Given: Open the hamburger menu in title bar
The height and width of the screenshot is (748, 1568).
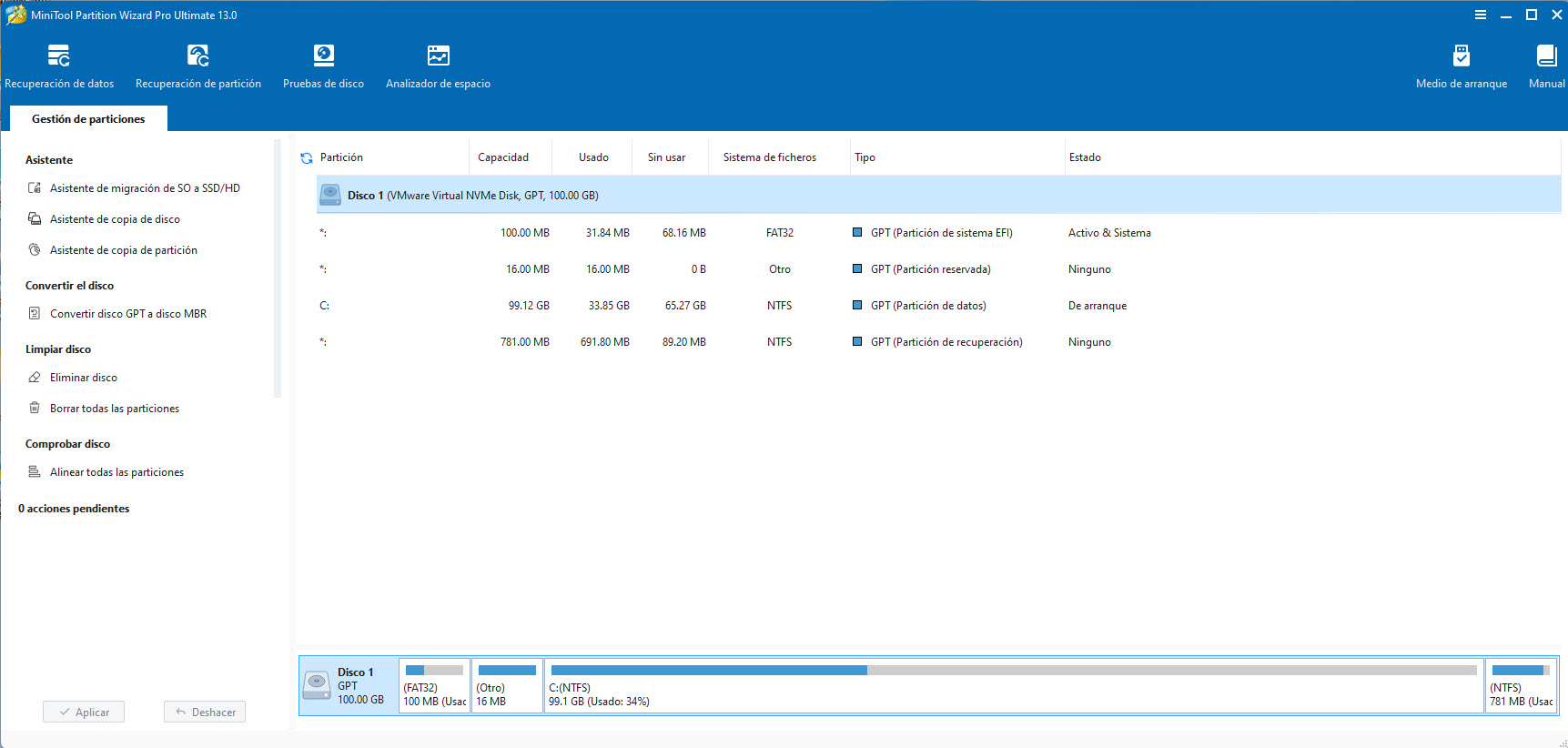Looking at the screenshot, I should point(1481,15).
